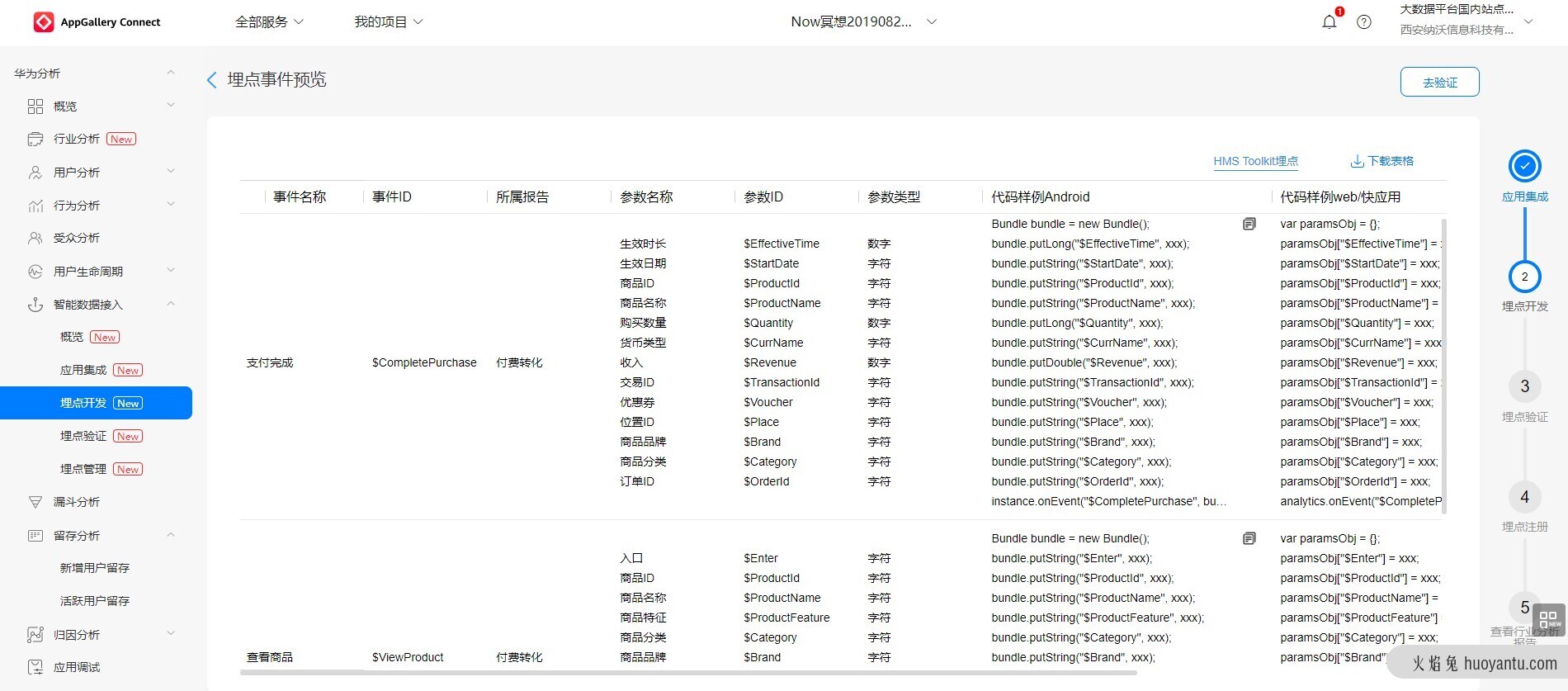This screenshot has height=691, width=1568.
Task: Click the 应用调试 icon
Action: click(x=35, y=667)
